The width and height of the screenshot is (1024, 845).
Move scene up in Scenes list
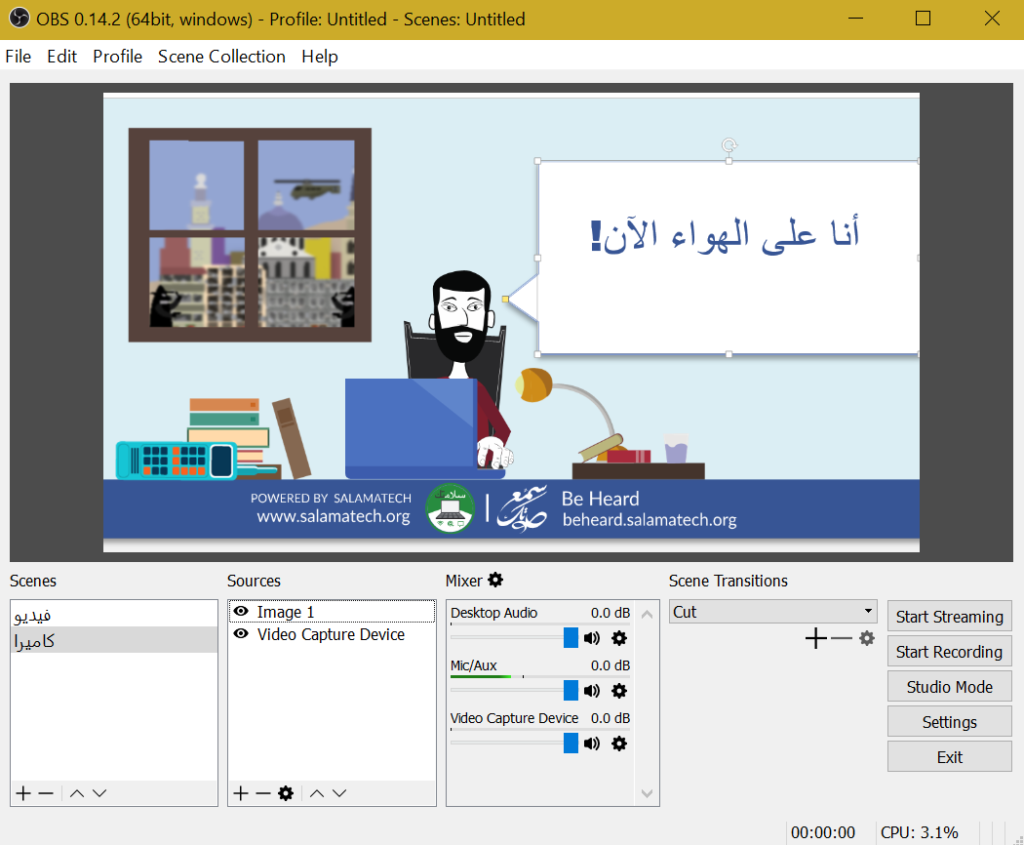pyautogui.click(x=76, y=793)
